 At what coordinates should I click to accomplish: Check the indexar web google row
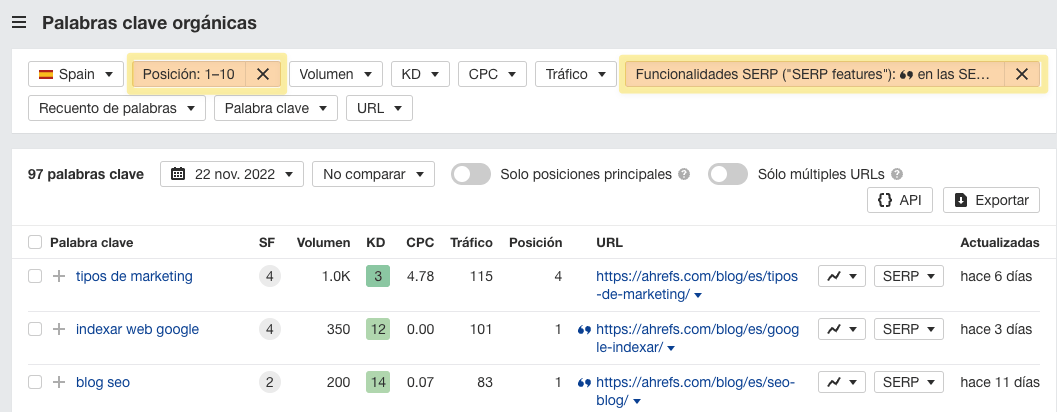coord(34,329)
